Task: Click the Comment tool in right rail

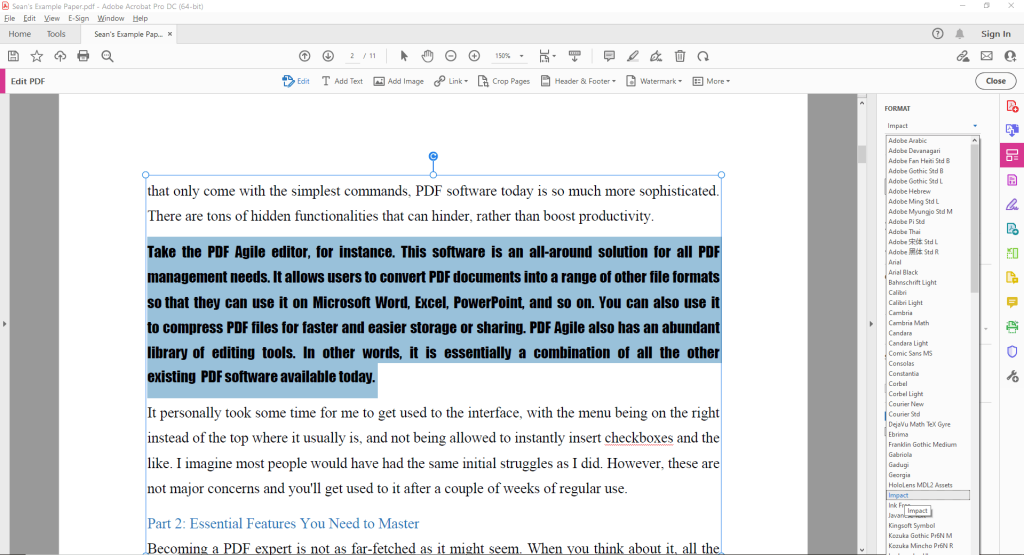Action: pyautogui.click(x=1012, y=302)
